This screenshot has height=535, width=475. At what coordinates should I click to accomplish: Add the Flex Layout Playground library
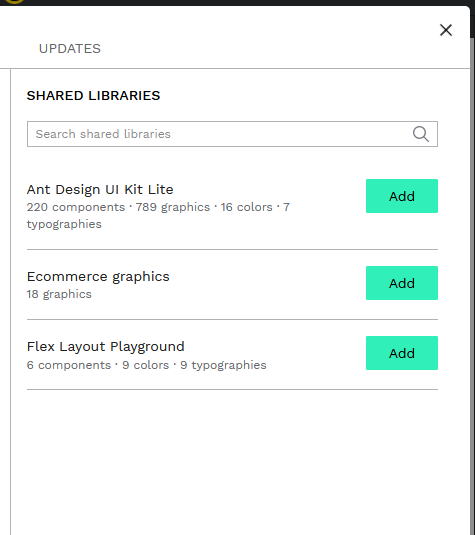point(402,353)
